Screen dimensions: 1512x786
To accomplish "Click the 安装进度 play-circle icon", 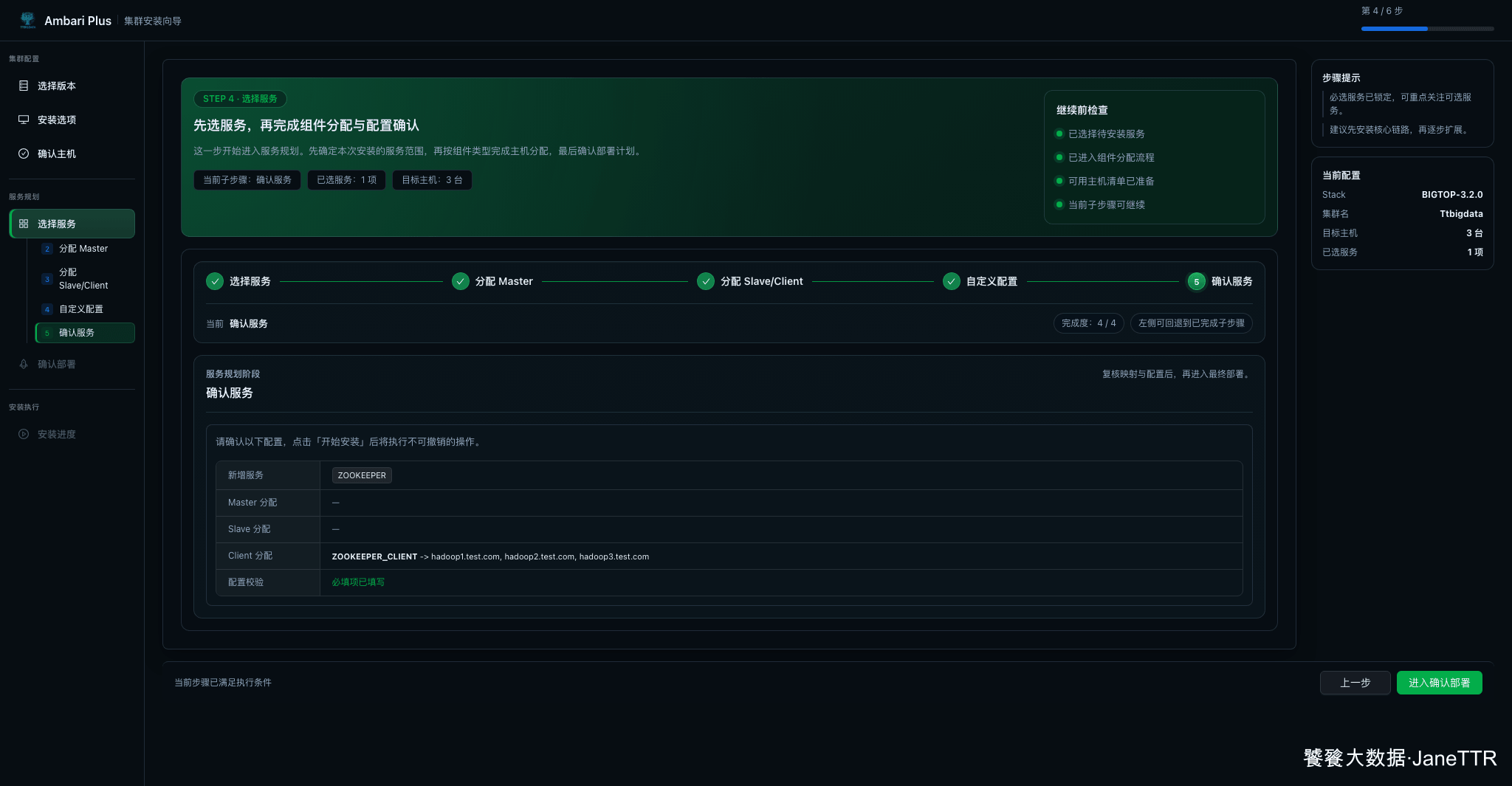I will coord(24,434).
